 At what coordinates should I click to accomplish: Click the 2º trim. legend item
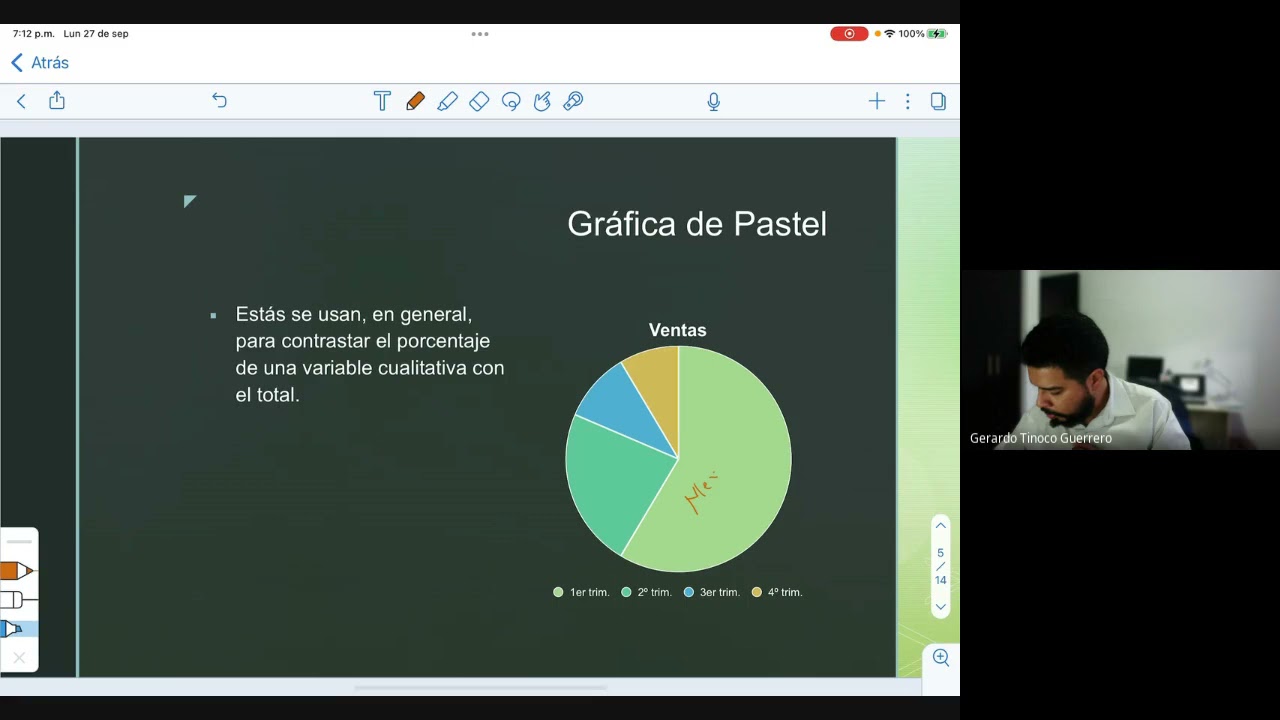click(646, 592)
